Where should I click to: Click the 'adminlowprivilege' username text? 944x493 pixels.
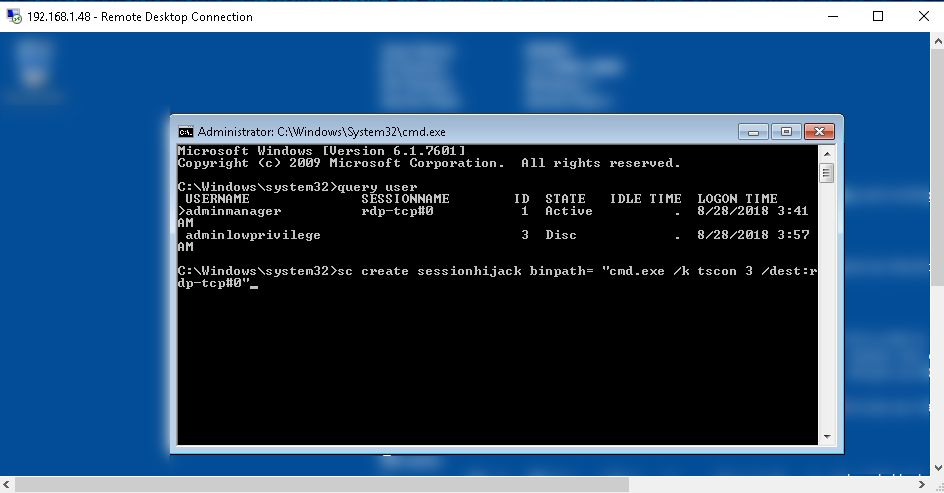[x=253, y=235]
